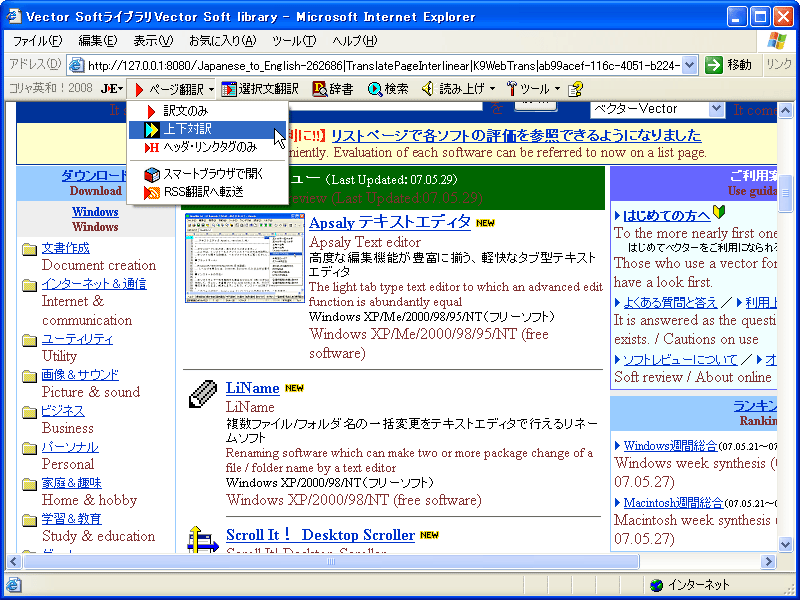Open the dictionary (辞書) tool

coord(333,89)
